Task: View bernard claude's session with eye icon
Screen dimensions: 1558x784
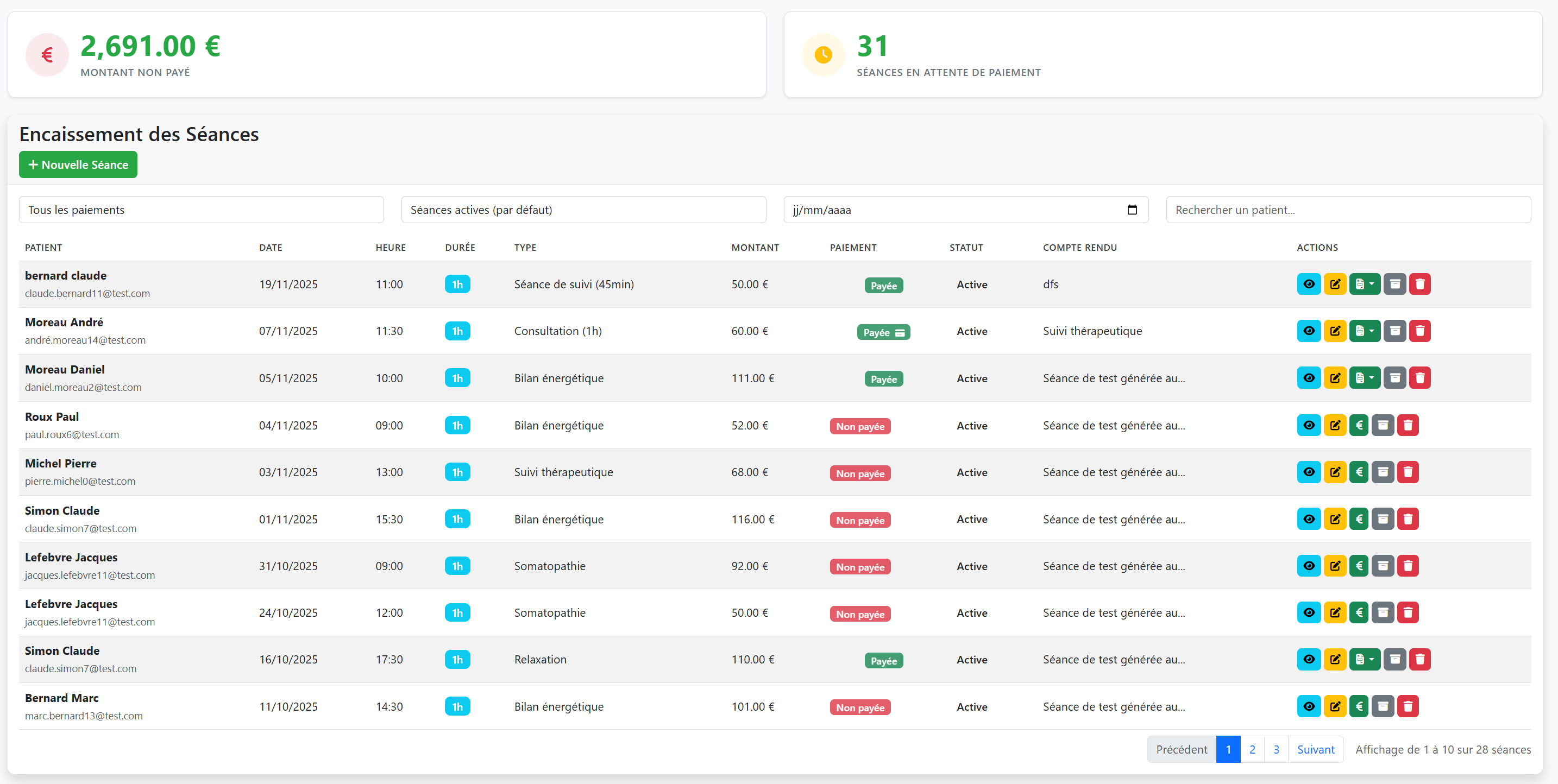Action: click(1308, 284)
